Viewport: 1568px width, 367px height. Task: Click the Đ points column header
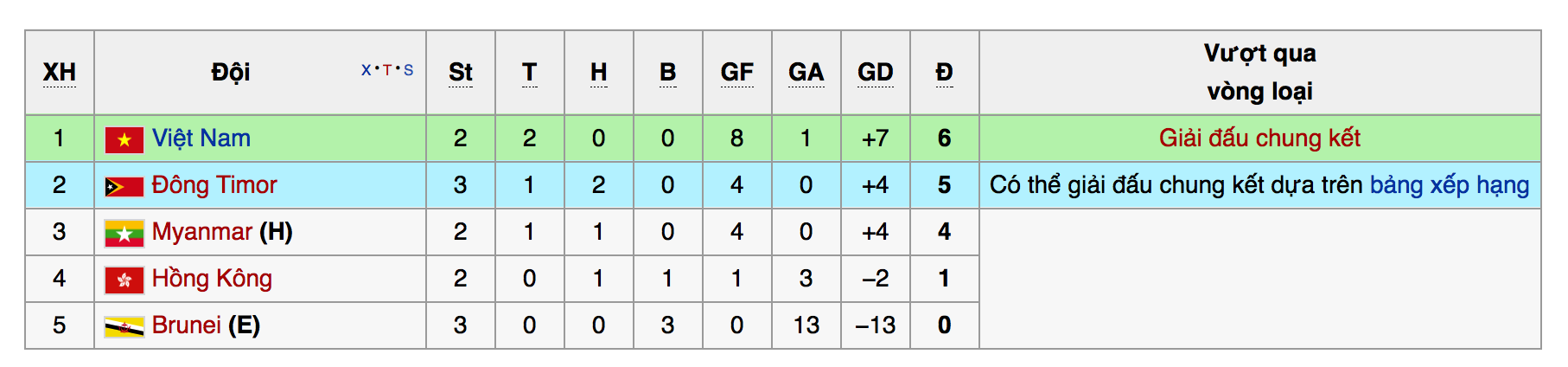(944, 73)
